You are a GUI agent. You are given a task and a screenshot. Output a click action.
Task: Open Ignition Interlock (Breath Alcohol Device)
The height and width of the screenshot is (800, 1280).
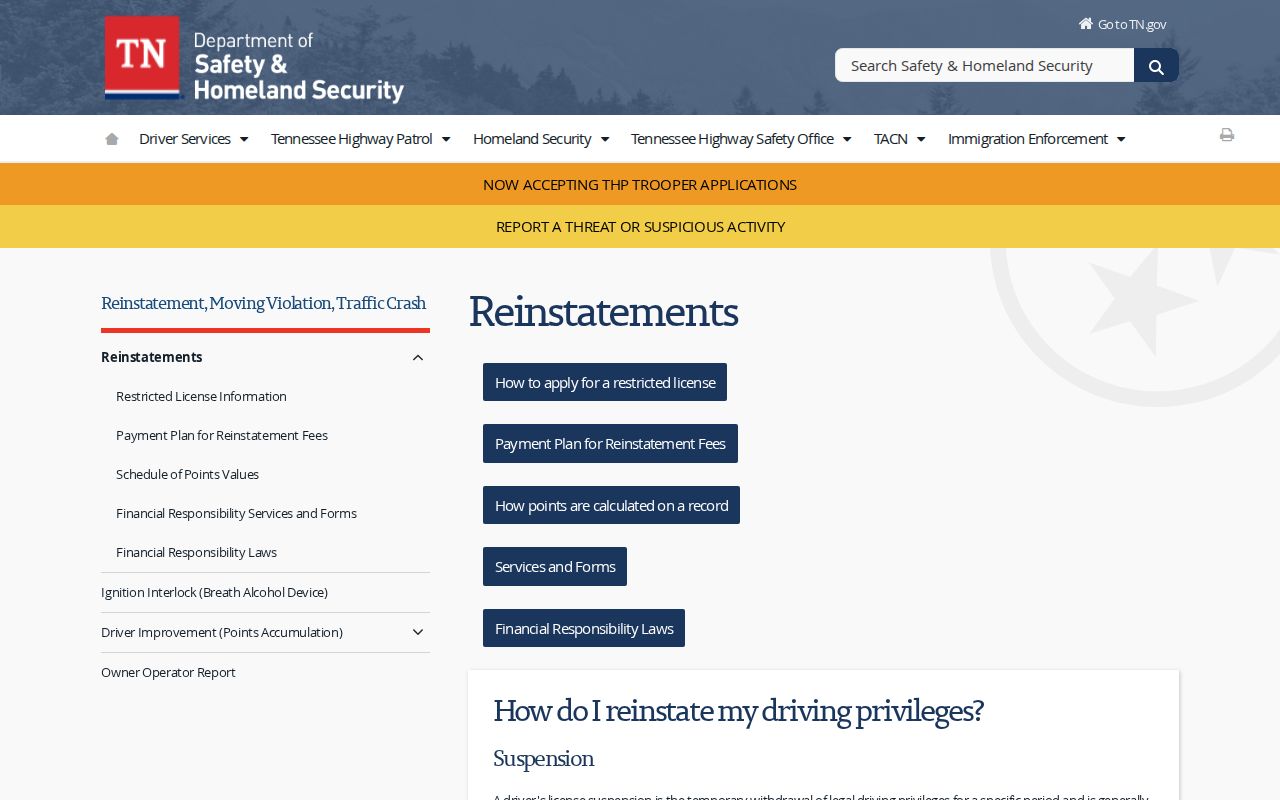(x=214, y=593)
